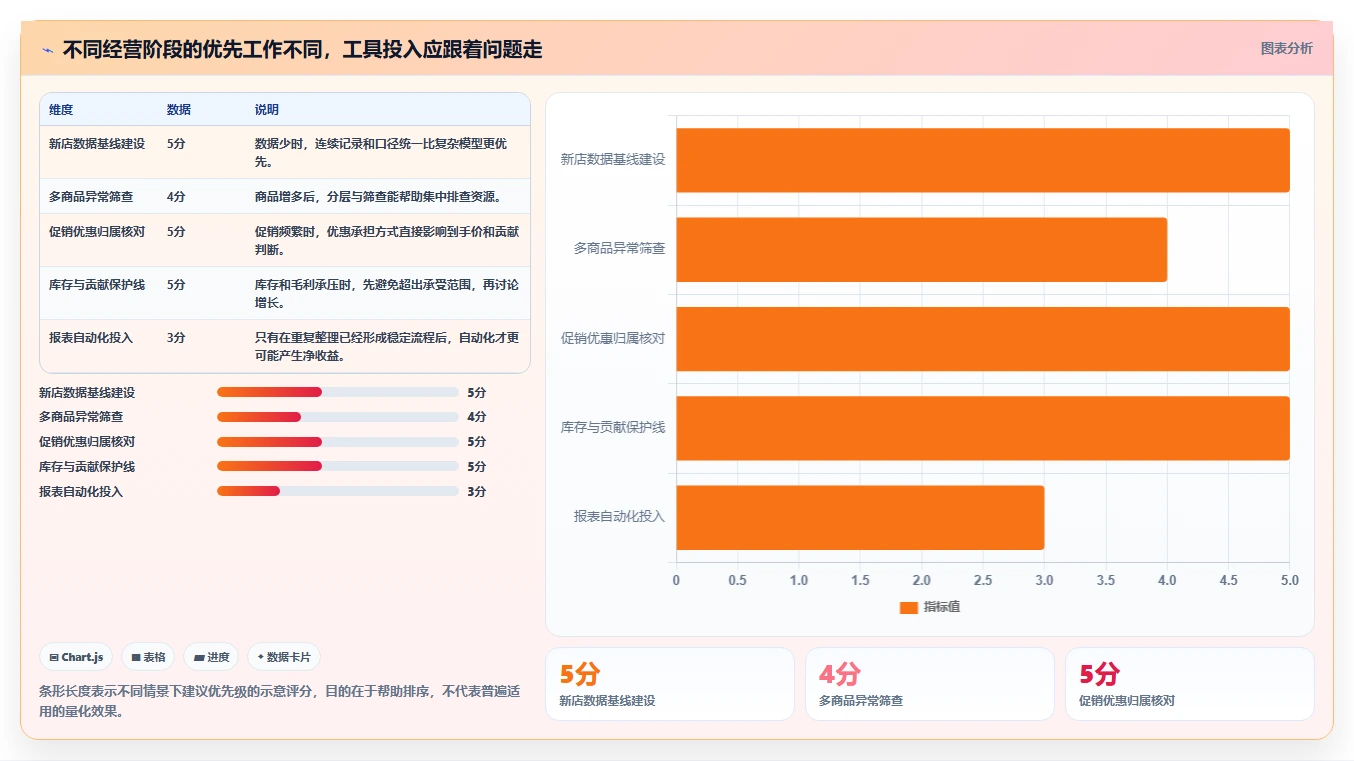Click the 库存与贡献保护线 label on the chart axis

(x=613, y=428)
